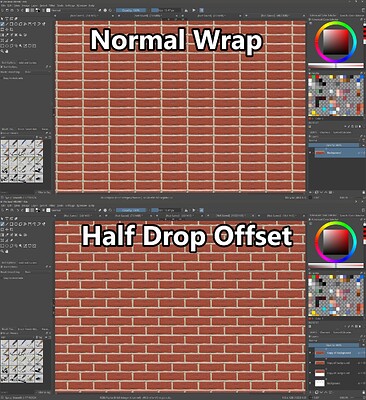This screenshot has width=366, height=400.
Task: Select Transform tool in top window toolbox
Action: (x=2, y=29)
